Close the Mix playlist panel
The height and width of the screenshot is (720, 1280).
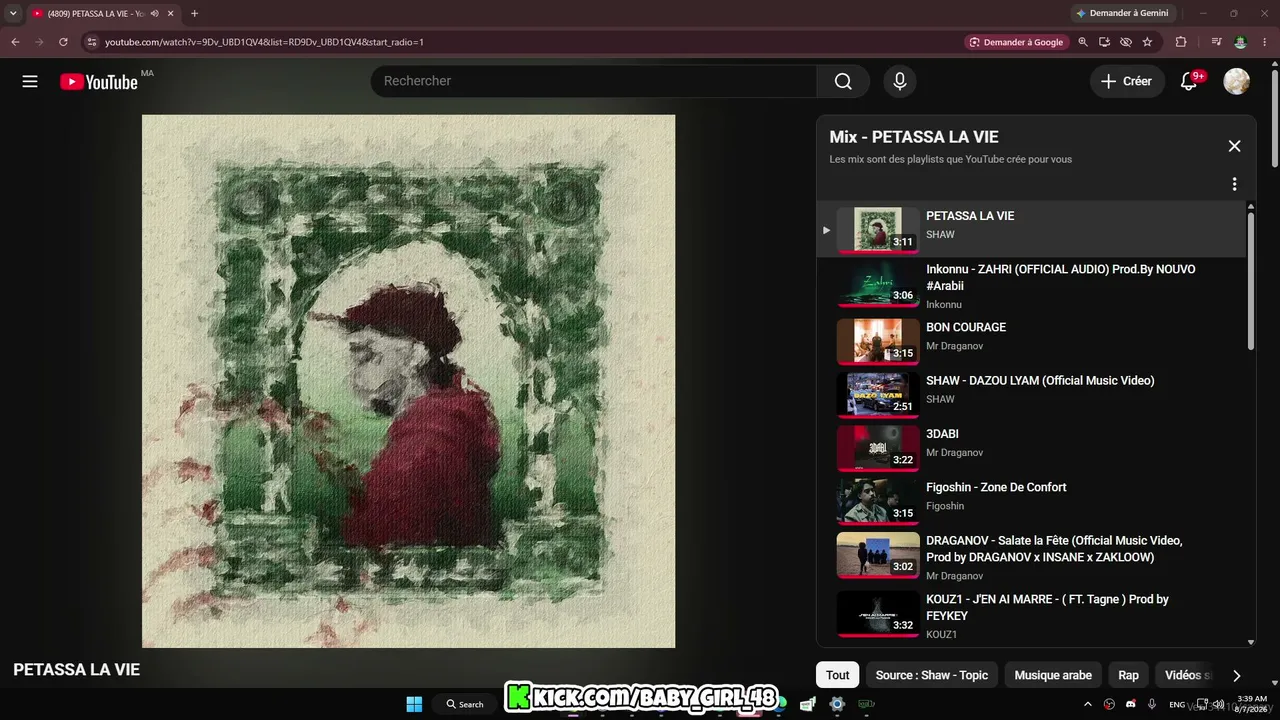tap(1234, 146)
